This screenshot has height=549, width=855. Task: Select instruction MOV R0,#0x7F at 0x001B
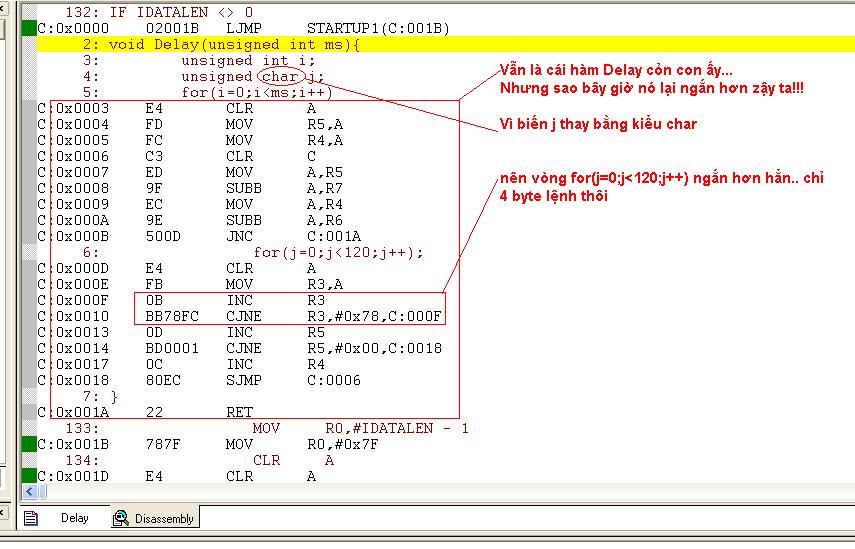208,444
